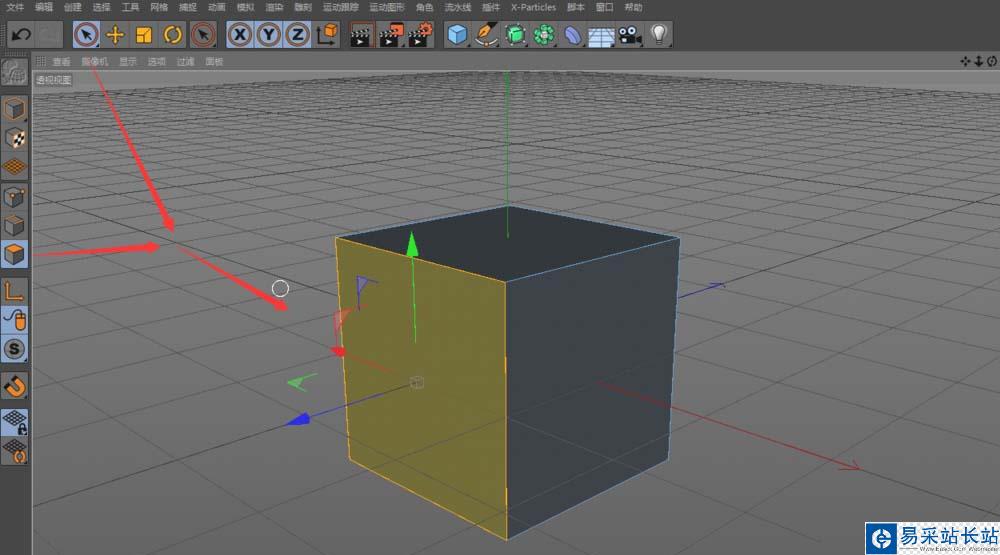This screenshot has height=555, width=1000.
Task: Toggle the X axis lock
Action: (x=240, y=34)
